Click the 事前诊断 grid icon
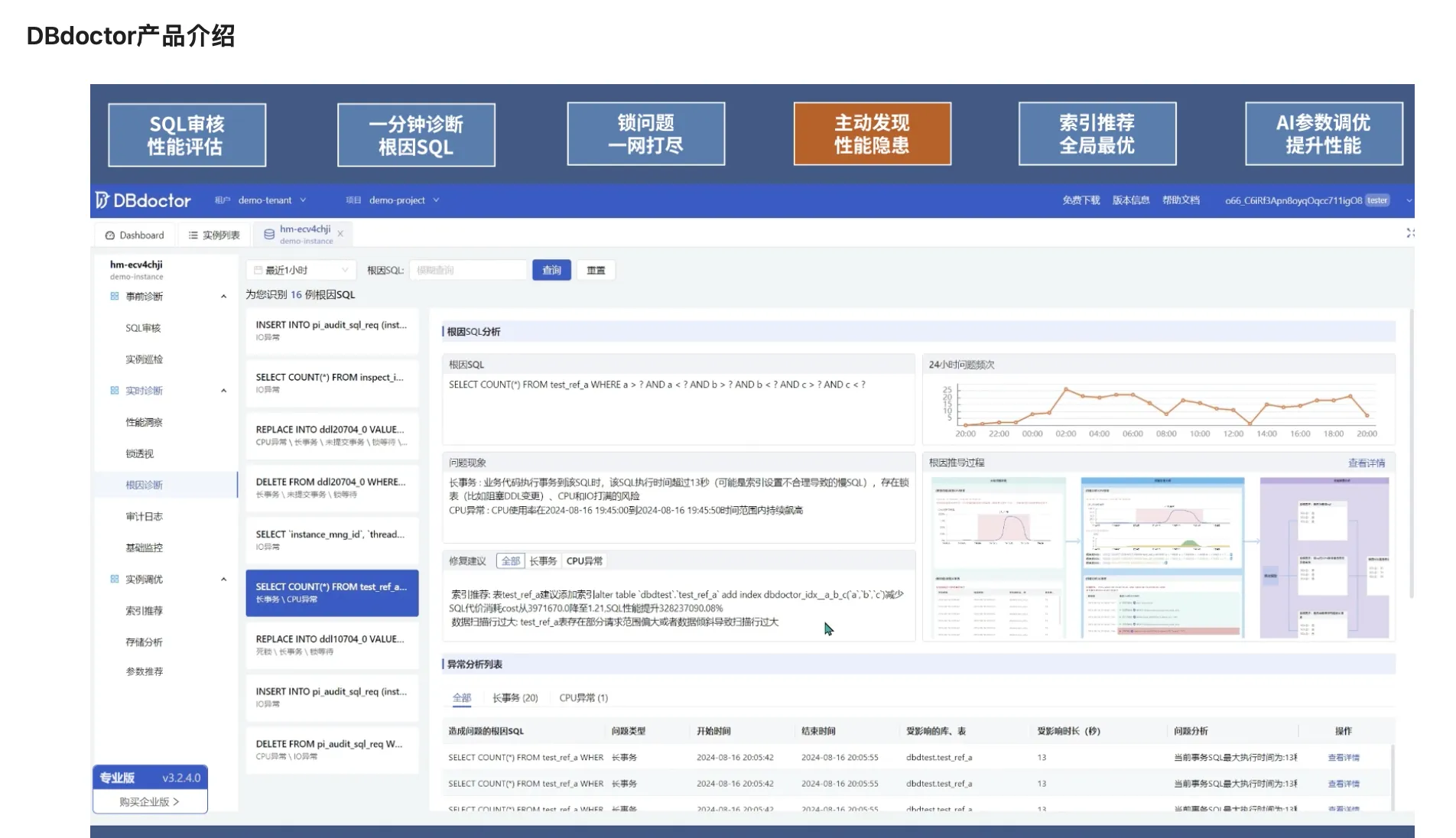 115,296
